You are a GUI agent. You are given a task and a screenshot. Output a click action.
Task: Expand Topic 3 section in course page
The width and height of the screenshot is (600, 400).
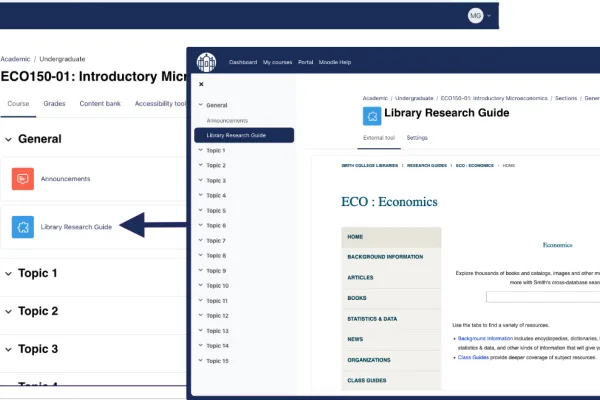click(8, 349)
